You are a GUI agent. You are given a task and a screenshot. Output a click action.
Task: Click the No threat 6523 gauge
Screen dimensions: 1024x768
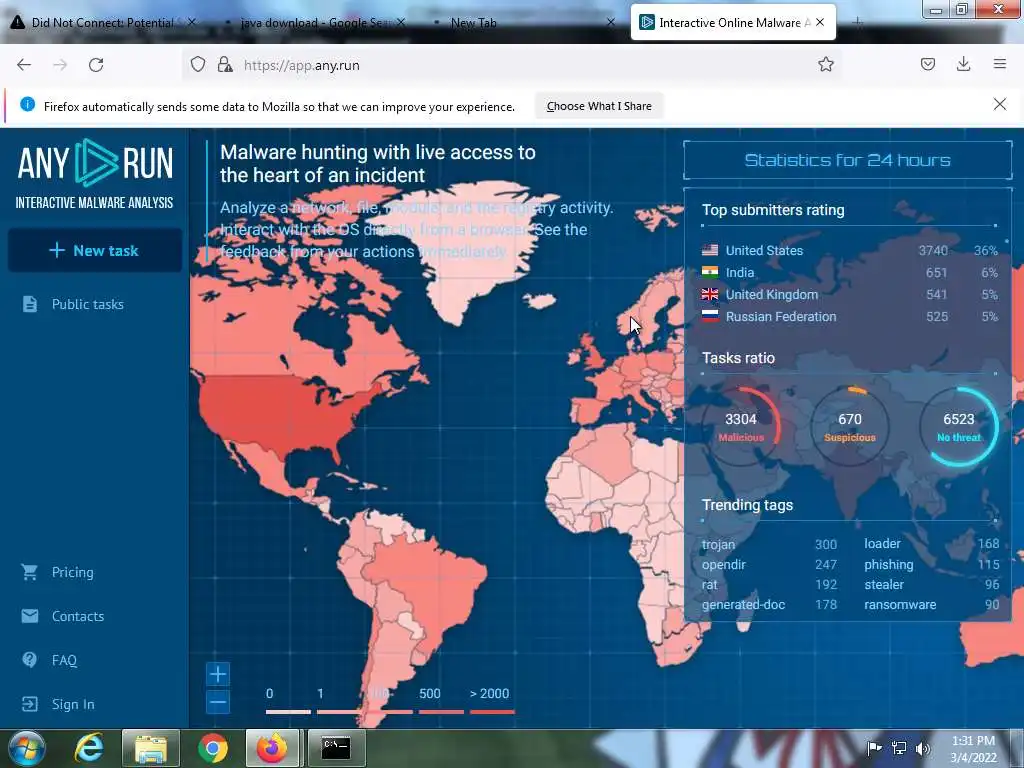pos(959,426)
